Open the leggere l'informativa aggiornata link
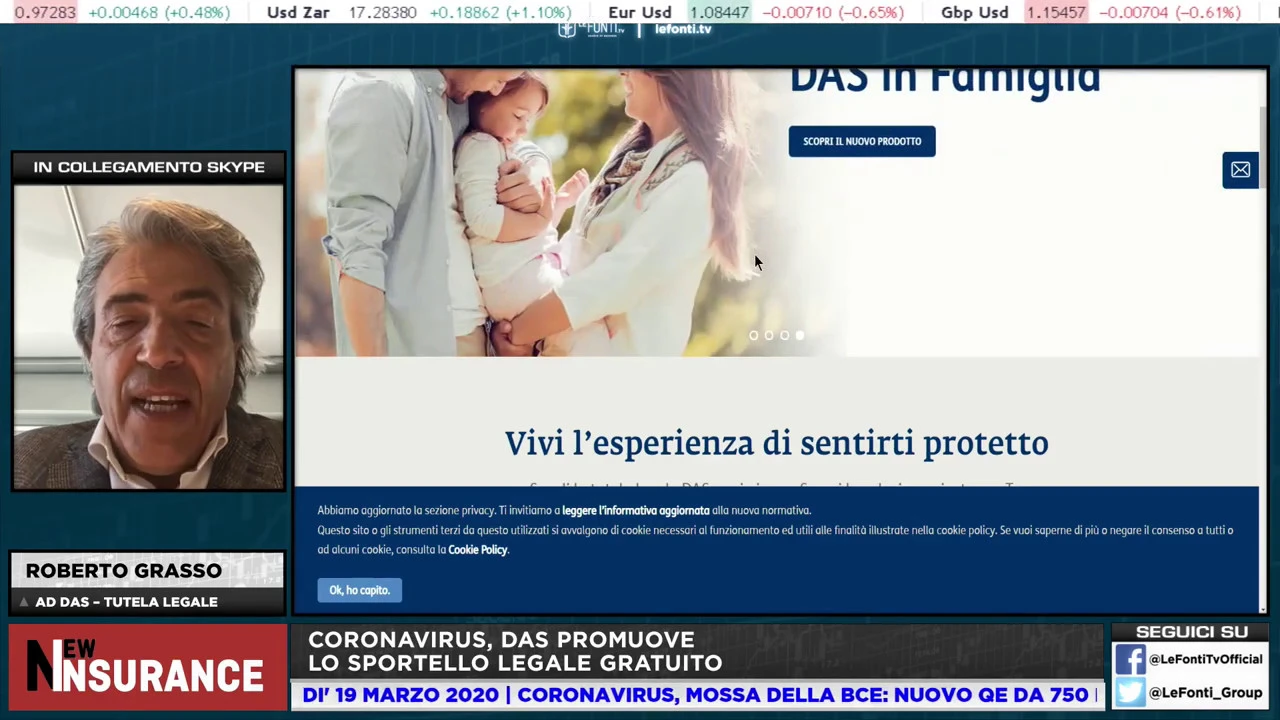The height and width of the screenshot is (720, 1280). [x=636, y=510]
